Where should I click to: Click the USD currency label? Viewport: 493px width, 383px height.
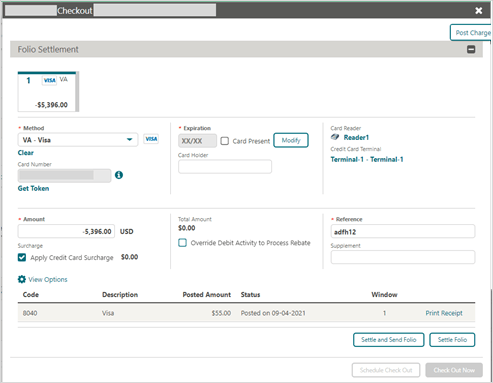[x=127, y=231]
